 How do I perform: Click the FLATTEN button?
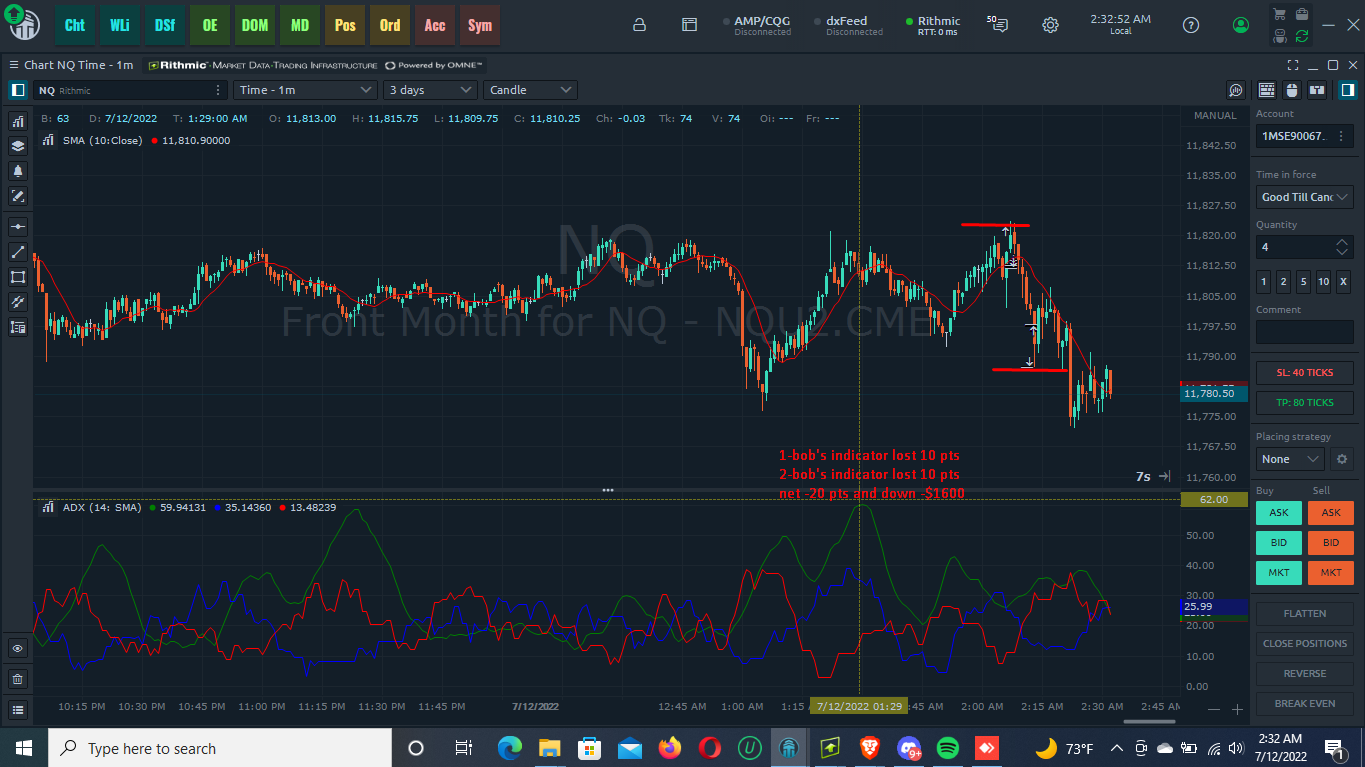pos(1305,613)
